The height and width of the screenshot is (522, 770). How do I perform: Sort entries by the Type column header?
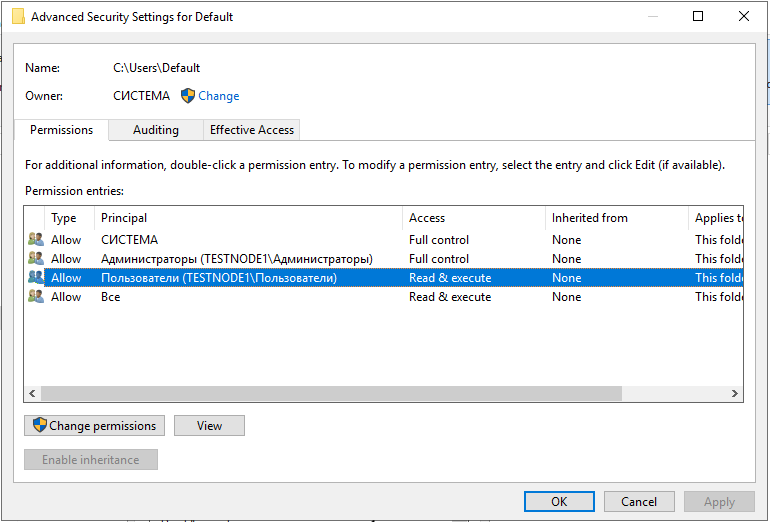coord(69,218)
